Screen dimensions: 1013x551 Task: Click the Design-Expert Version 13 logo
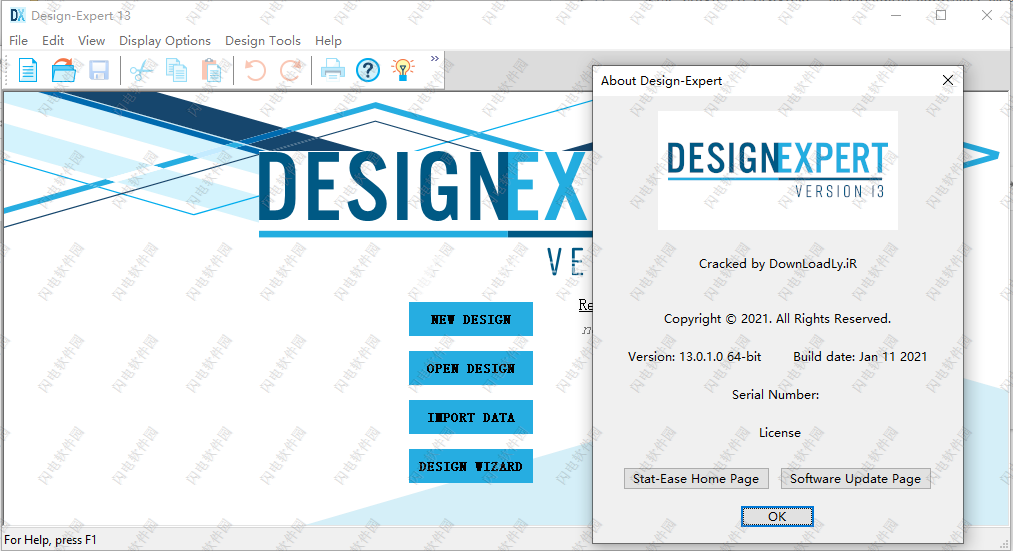click(x=778, y=171)
